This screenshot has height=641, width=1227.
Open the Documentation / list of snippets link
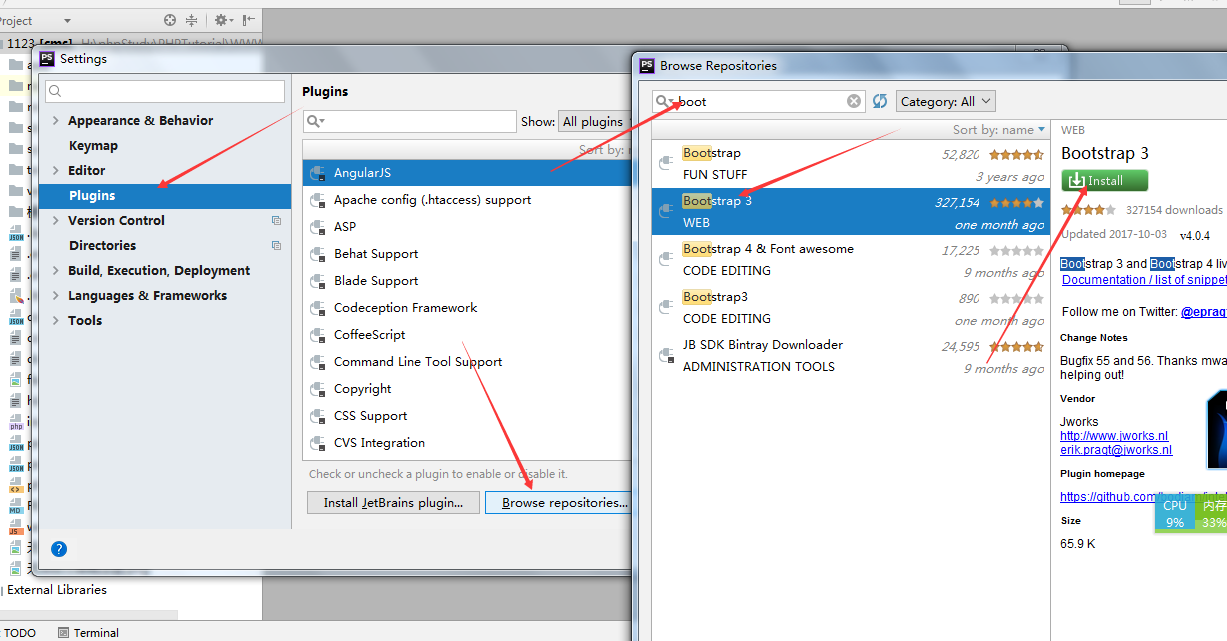1144,280
